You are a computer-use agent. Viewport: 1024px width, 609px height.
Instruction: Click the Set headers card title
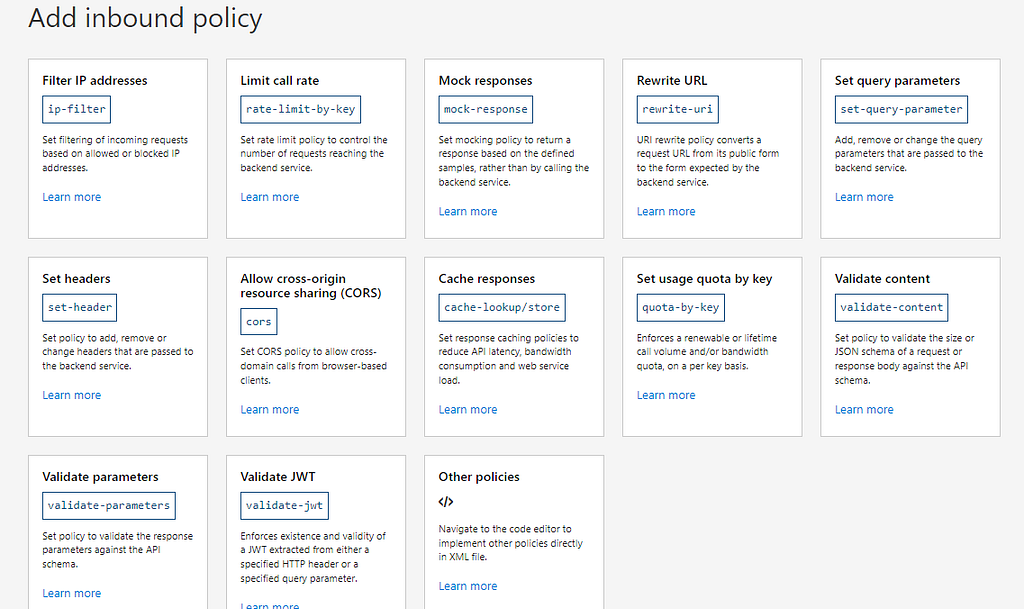pos(76,279)
